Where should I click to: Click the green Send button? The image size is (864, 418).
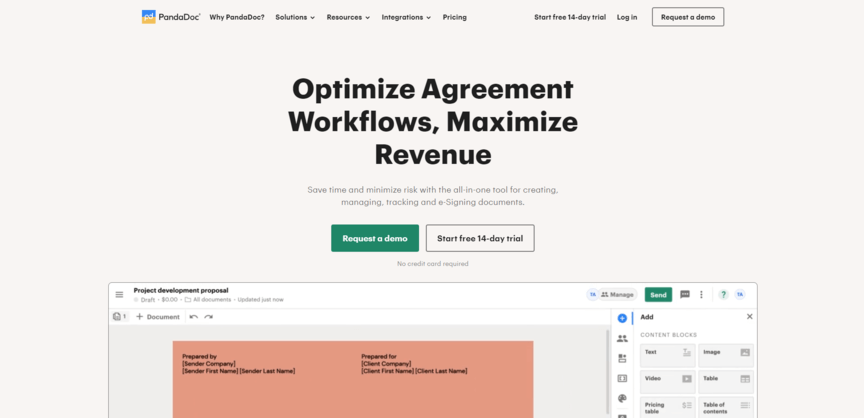coord(658,295)
